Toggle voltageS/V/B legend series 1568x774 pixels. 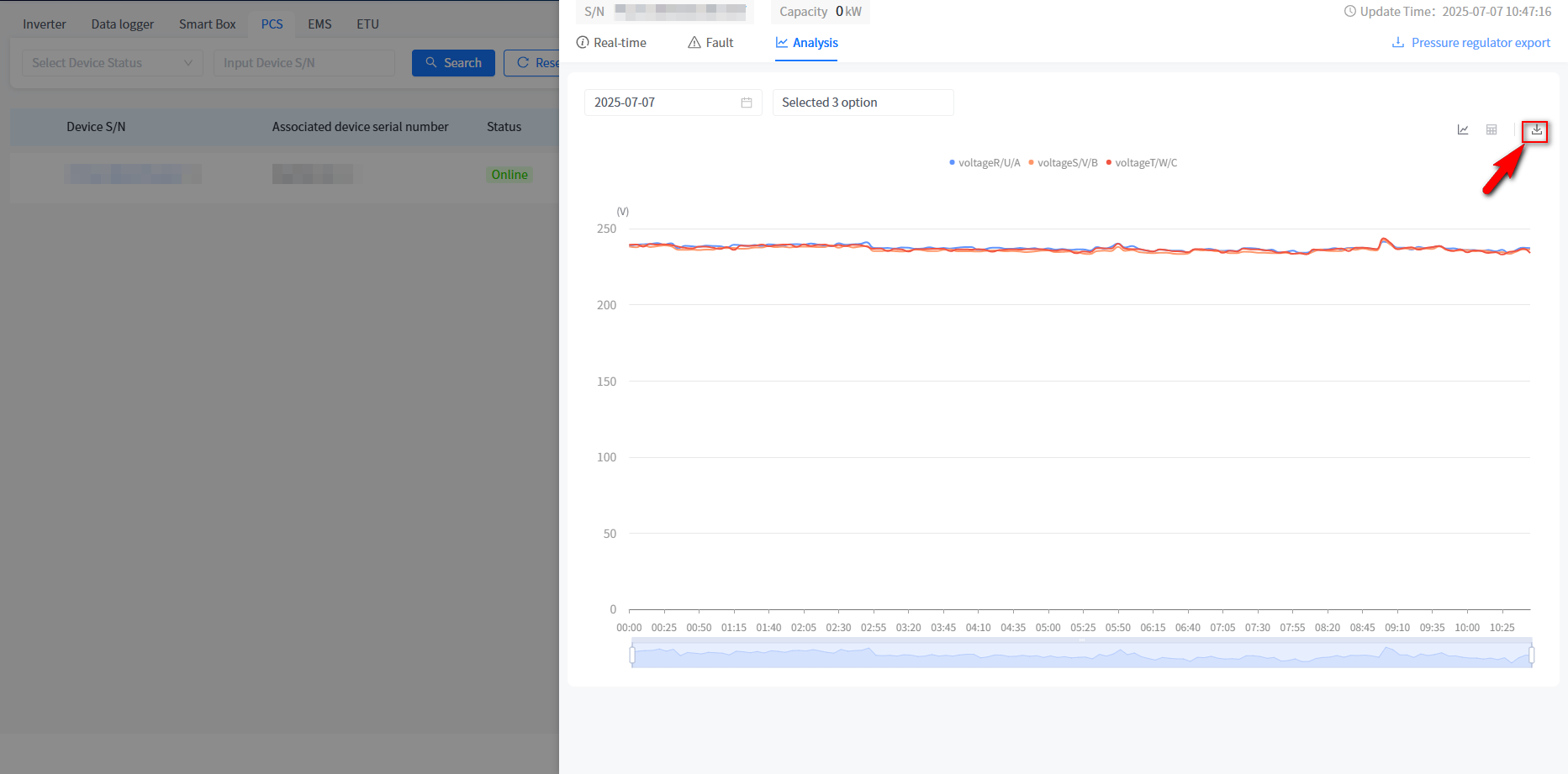tap(1064, 163)
